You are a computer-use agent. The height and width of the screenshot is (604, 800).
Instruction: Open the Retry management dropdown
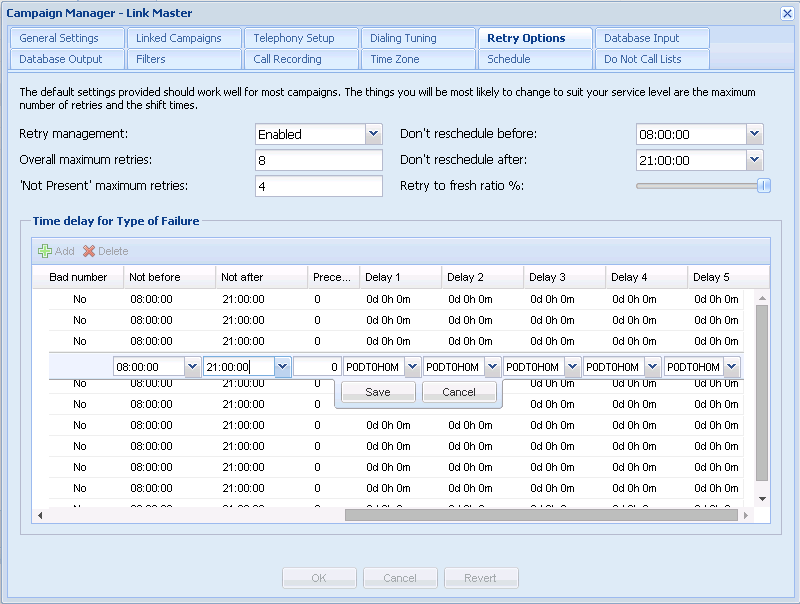coord(373,134)
